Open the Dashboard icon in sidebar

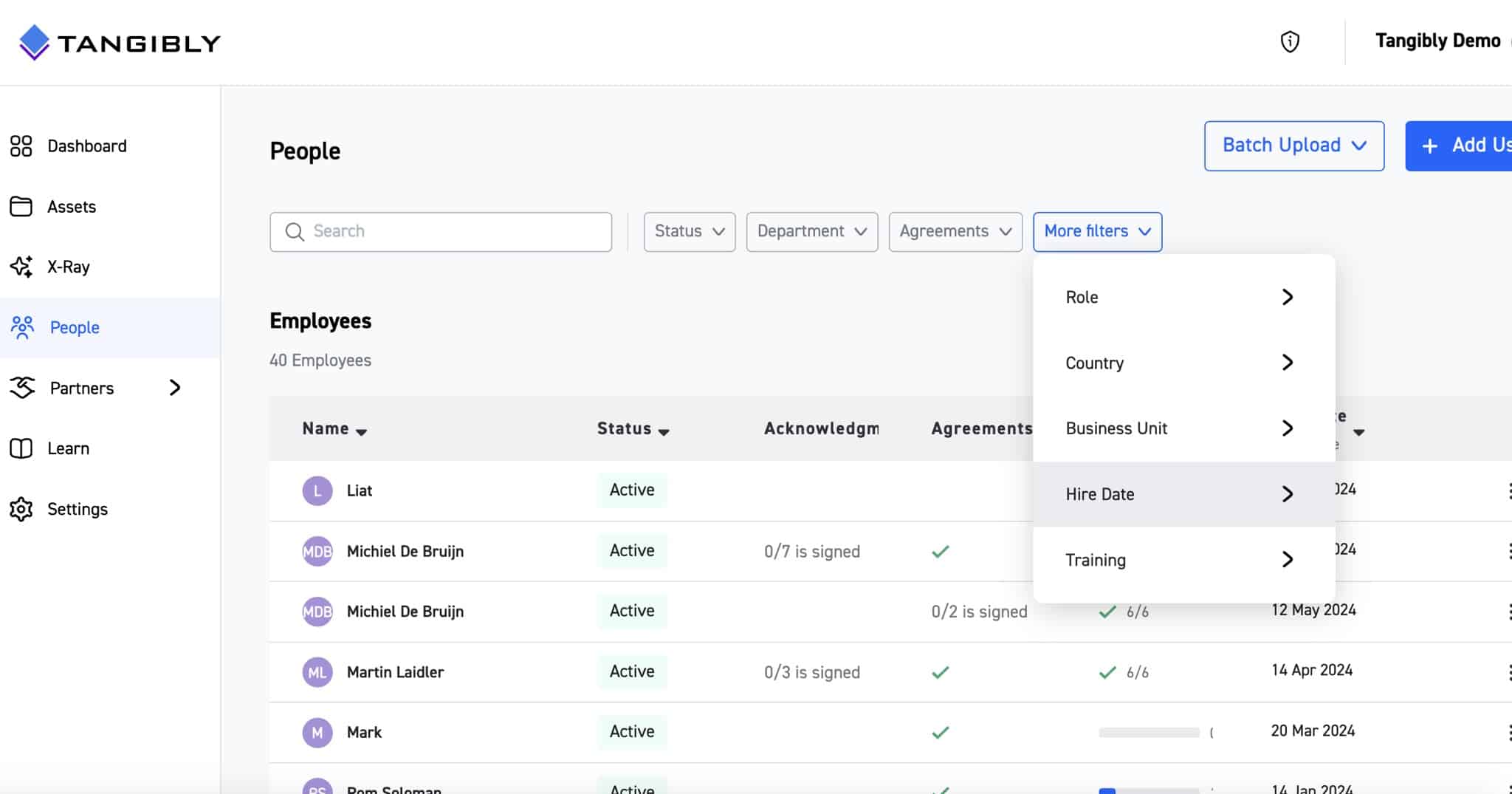[21, 146]
